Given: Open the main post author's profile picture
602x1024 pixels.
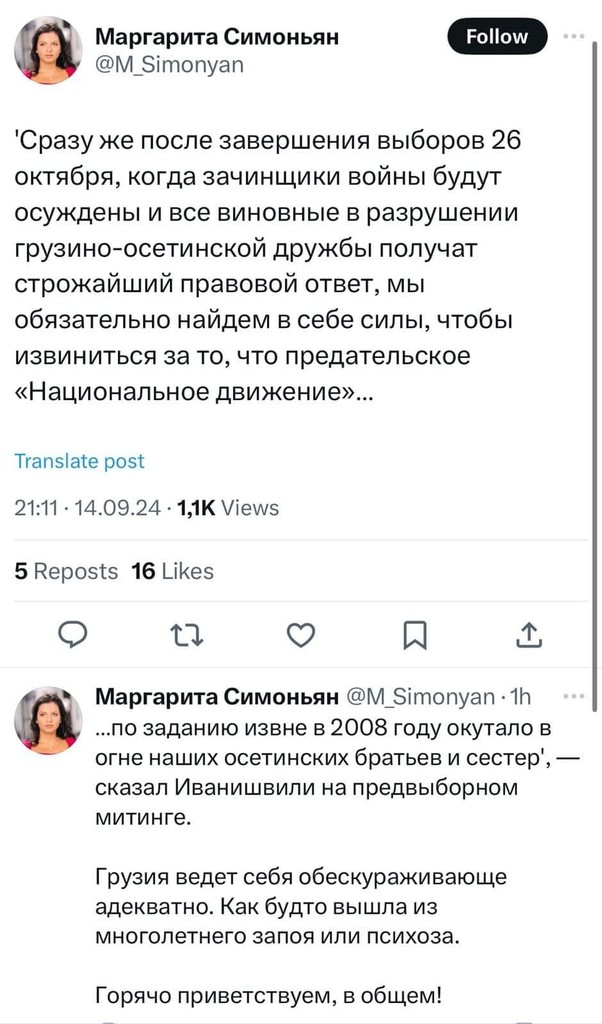Looking at the screenshot, I should pos(48,50).
